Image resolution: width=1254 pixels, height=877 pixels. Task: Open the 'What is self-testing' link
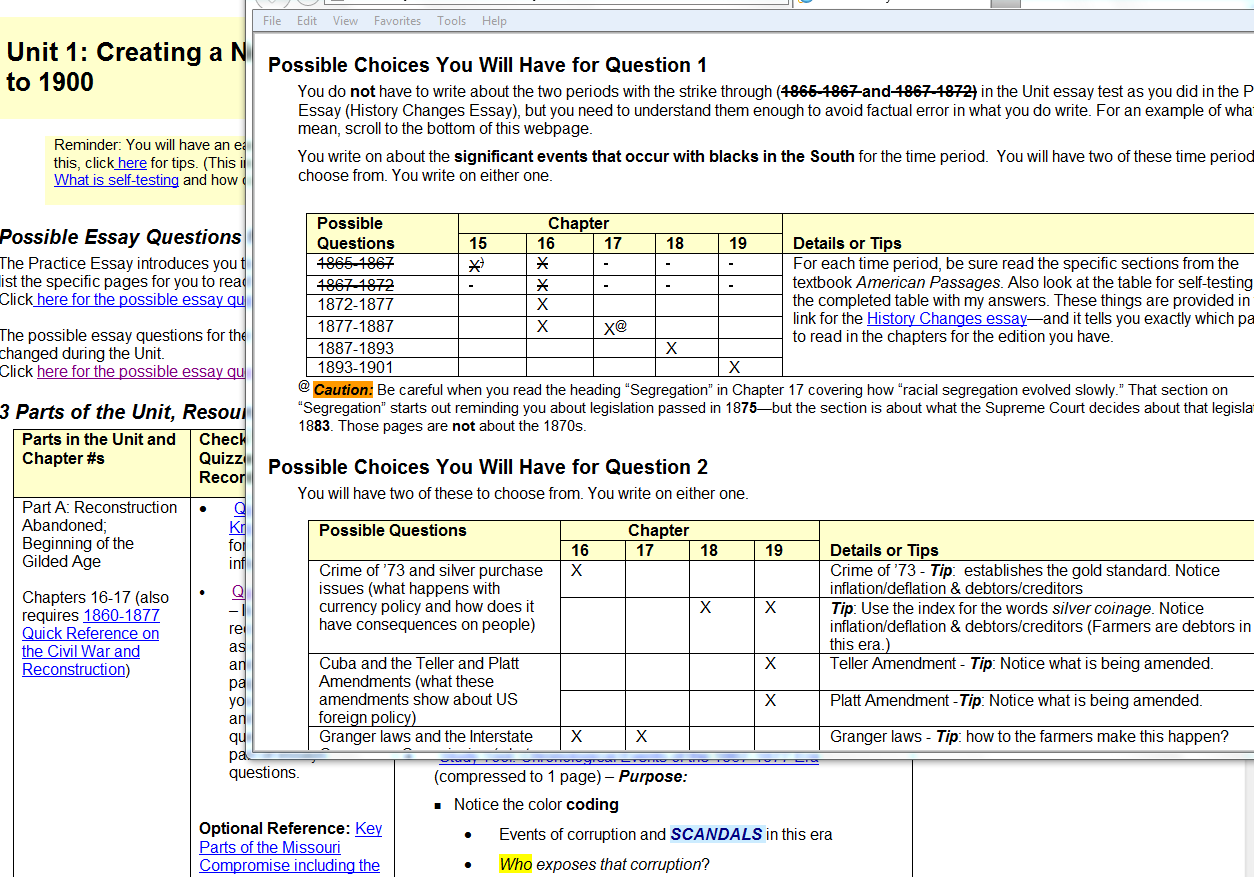click(116, 181)
